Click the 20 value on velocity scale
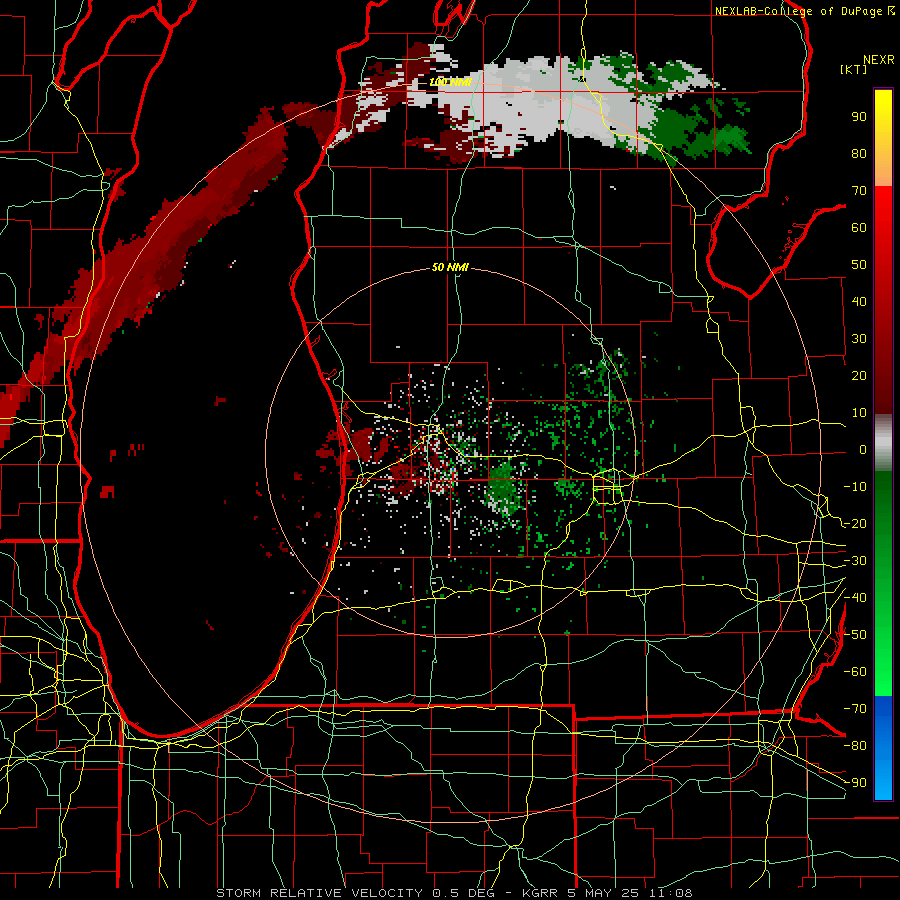The width and height of the screenshot is (900, 900). pyautogui.click(x=859, y=376)
